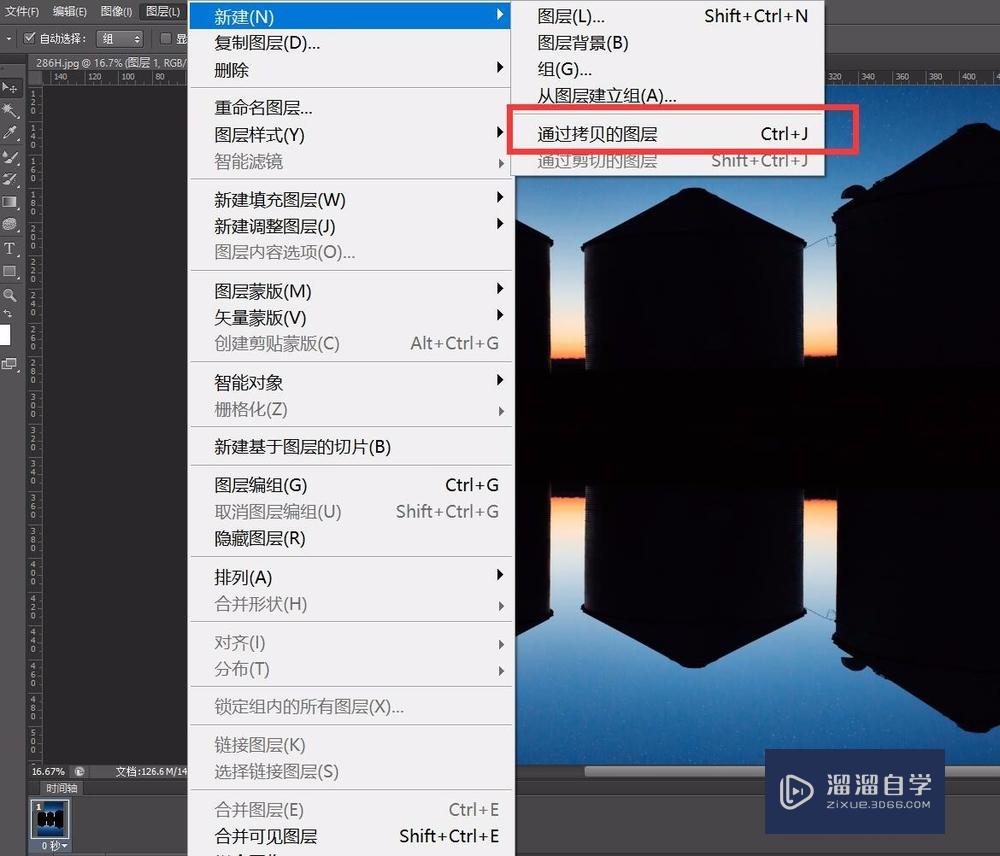1000x856 pixels.
Task: Select the Healing Brush tool
Action: click(10, 156)
